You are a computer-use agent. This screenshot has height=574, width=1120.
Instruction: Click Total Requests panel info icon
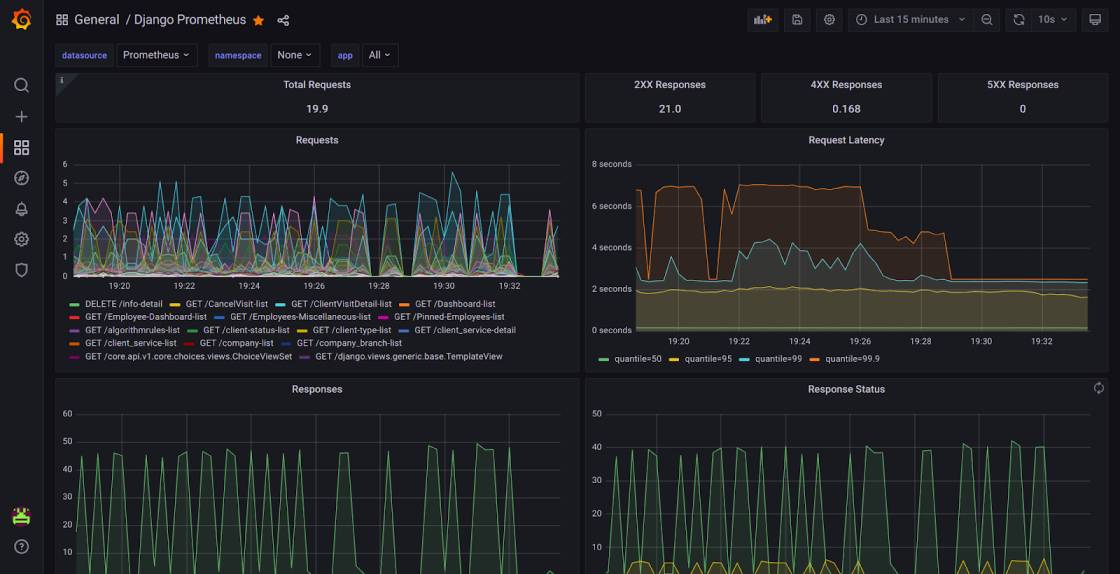click(x=62, y=80)
